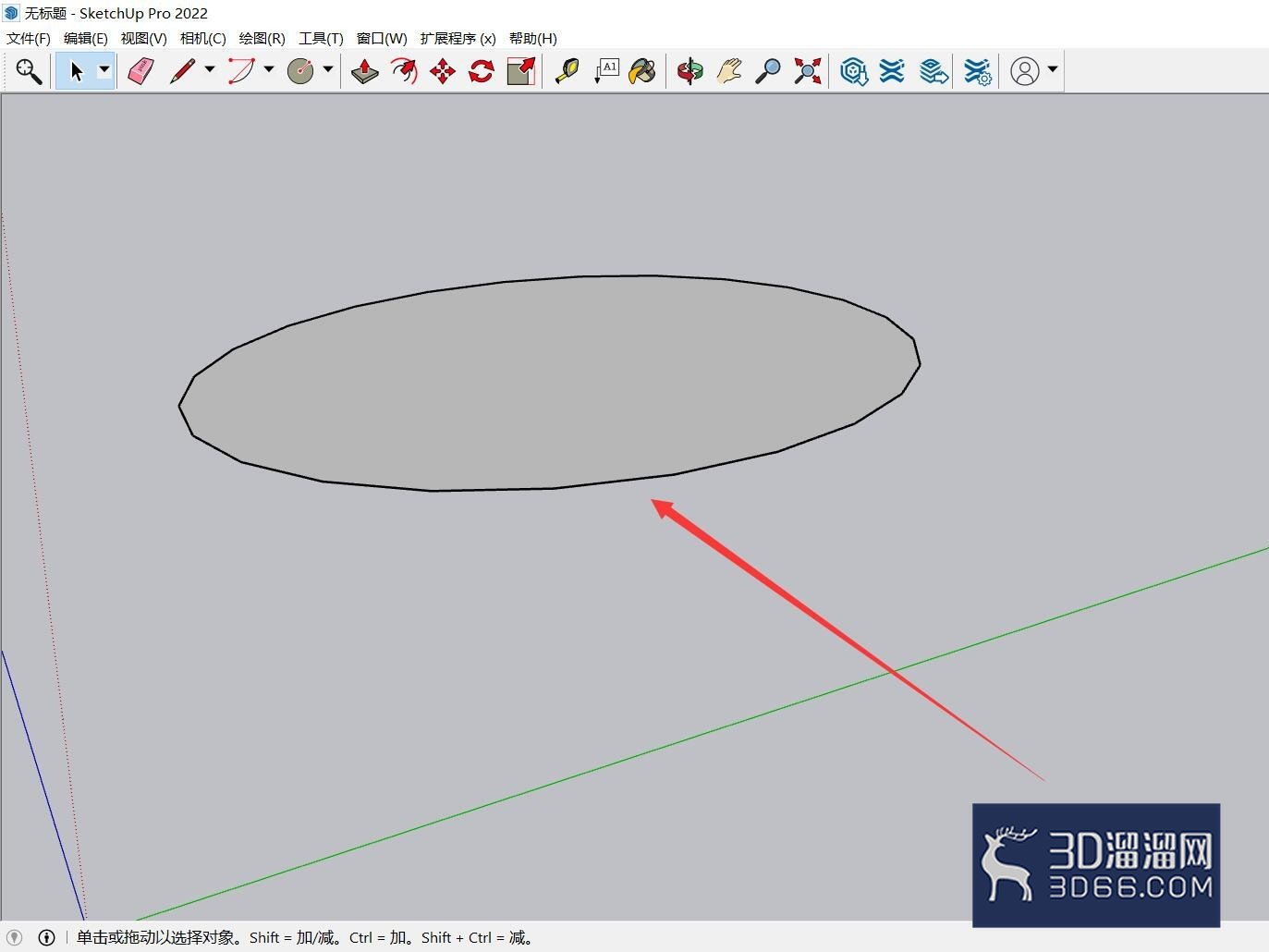Click the status bar info icon

coord(46,937)
